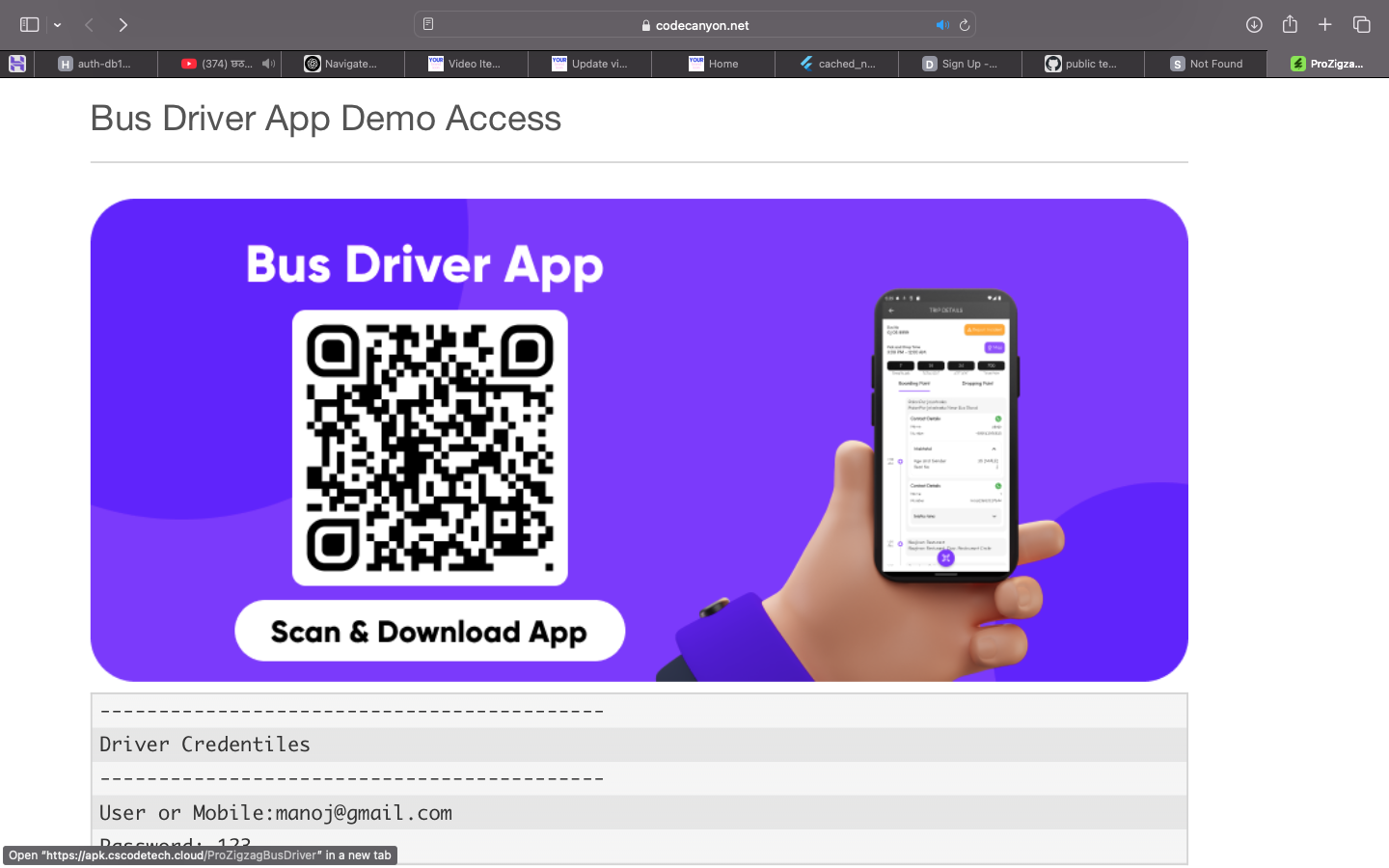Show tab overview grid
The width and height of the screenshot is (1389, 868).
(1361, 25)
